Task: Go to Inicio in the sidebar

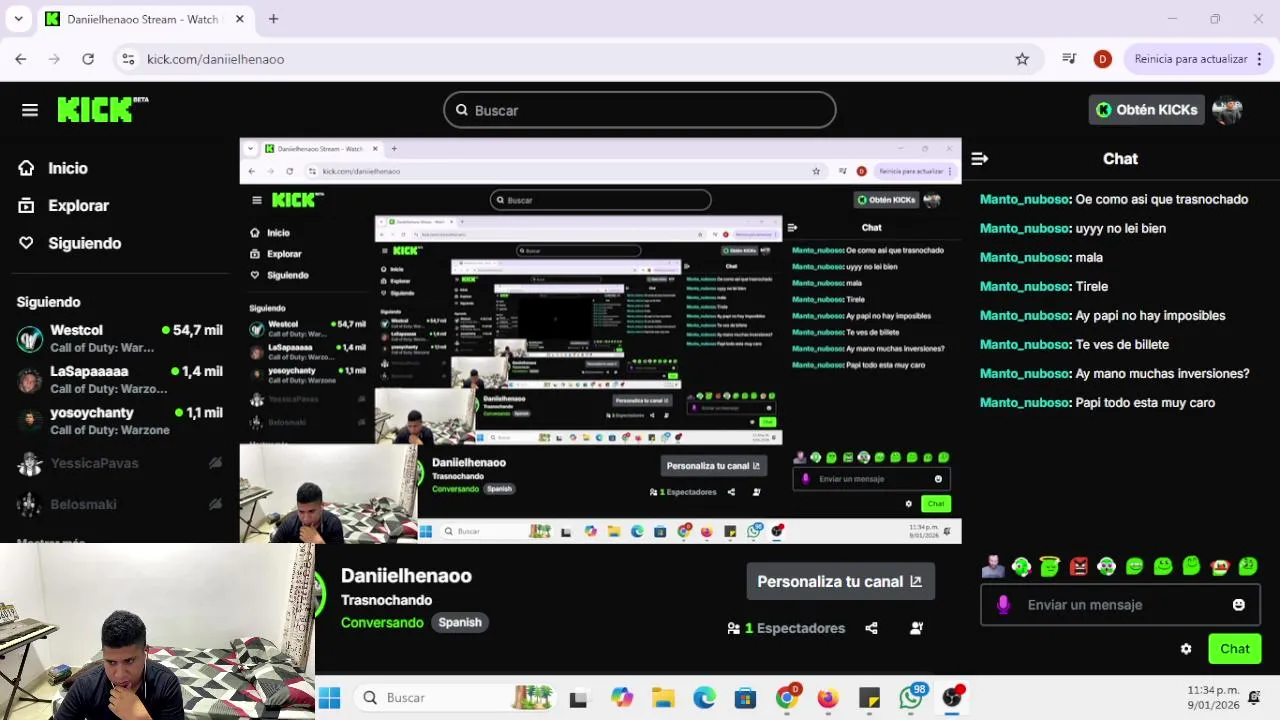Action: (68, 168)
